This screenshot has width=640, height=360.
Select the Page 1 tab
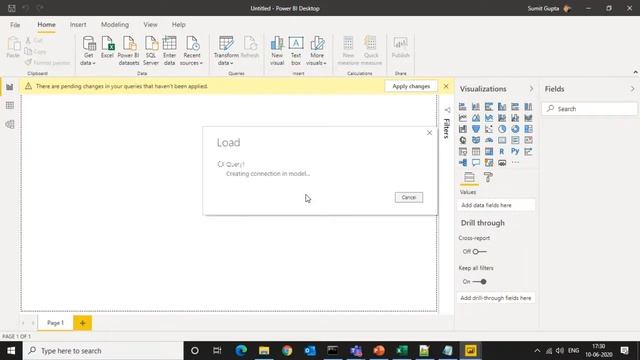click(56, 323)
